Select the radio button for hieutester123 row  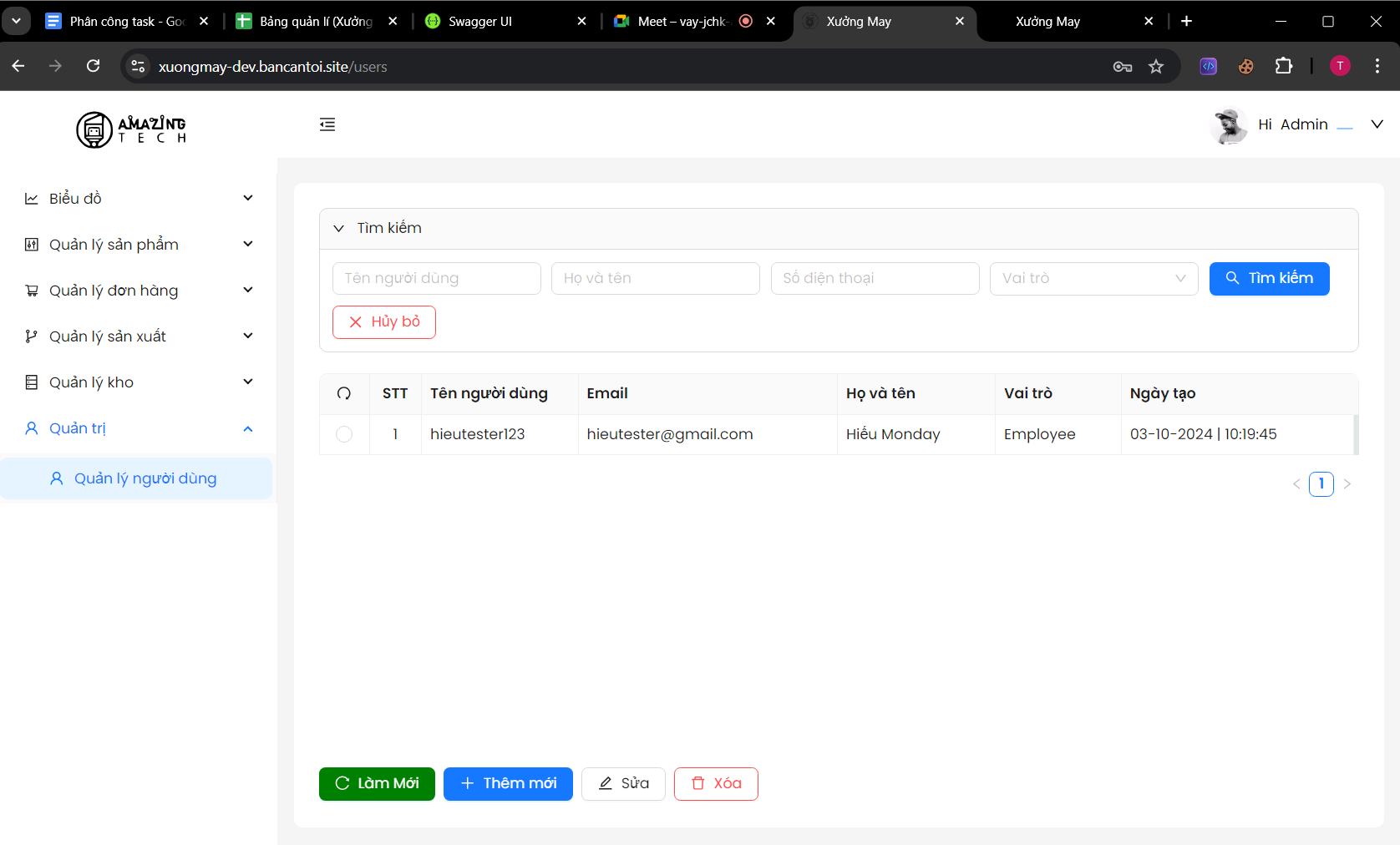344,434
